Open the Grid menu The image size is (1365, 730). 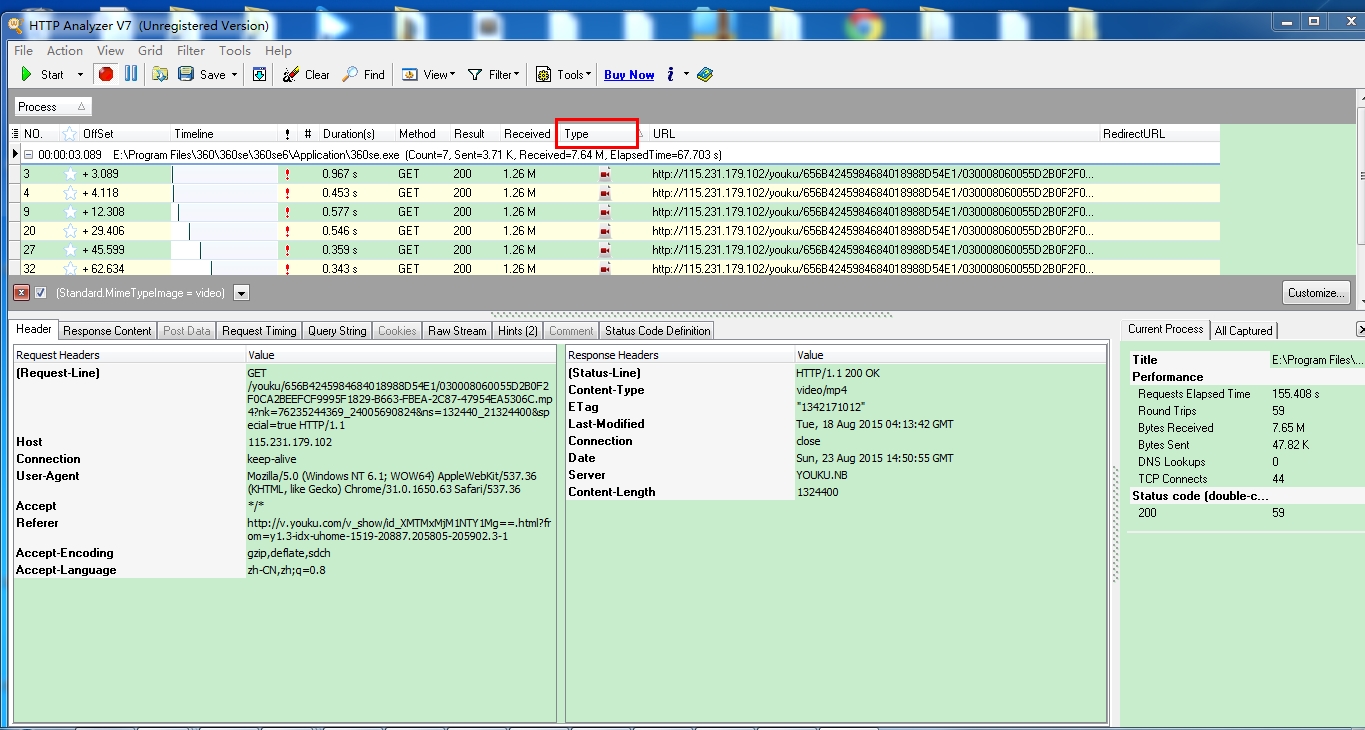(x=150, y=51)
